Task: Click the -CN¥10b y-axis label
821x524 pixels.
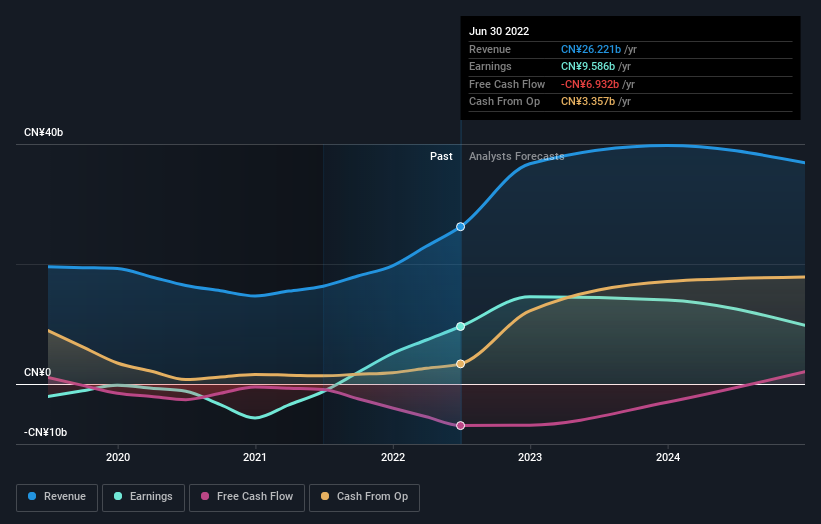Action: [x=46, y=432]
